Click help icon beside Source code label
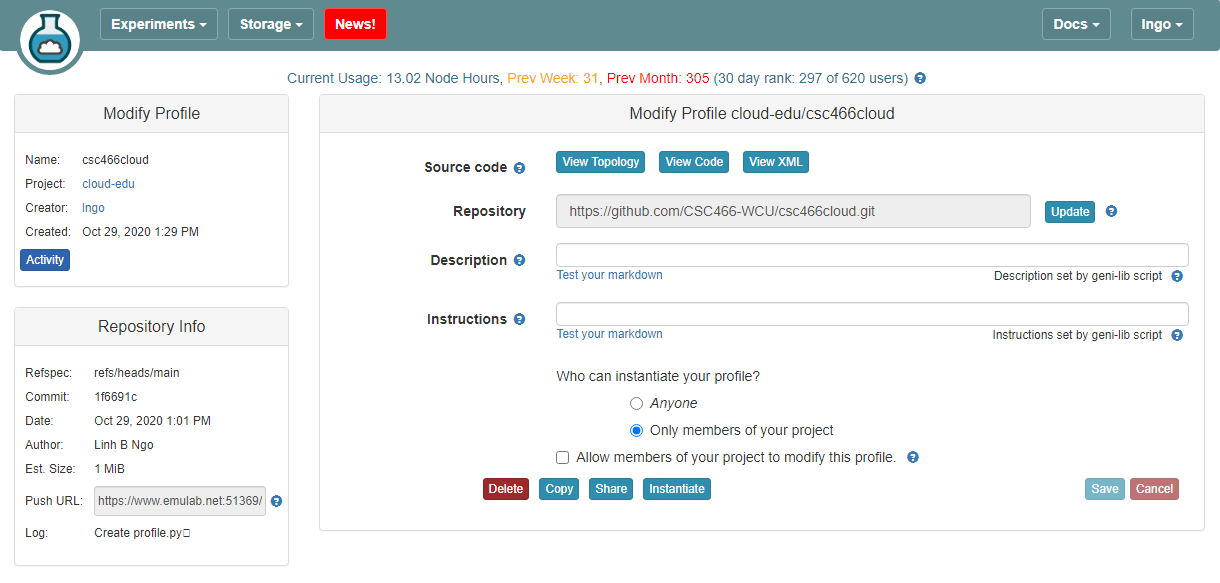 [x=519, y=168]
